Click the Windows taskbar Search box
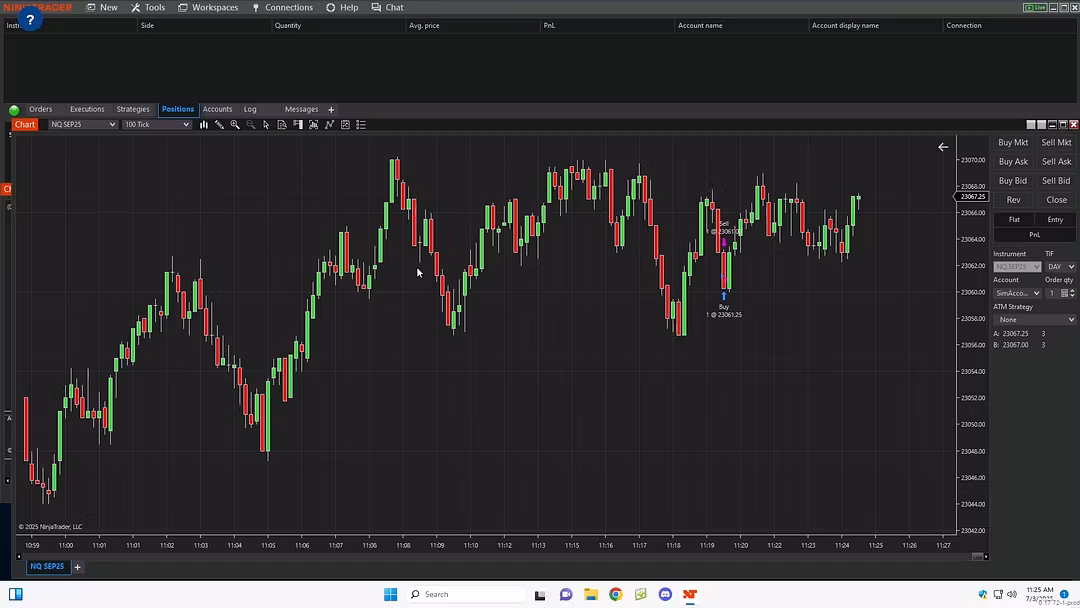 467,594
